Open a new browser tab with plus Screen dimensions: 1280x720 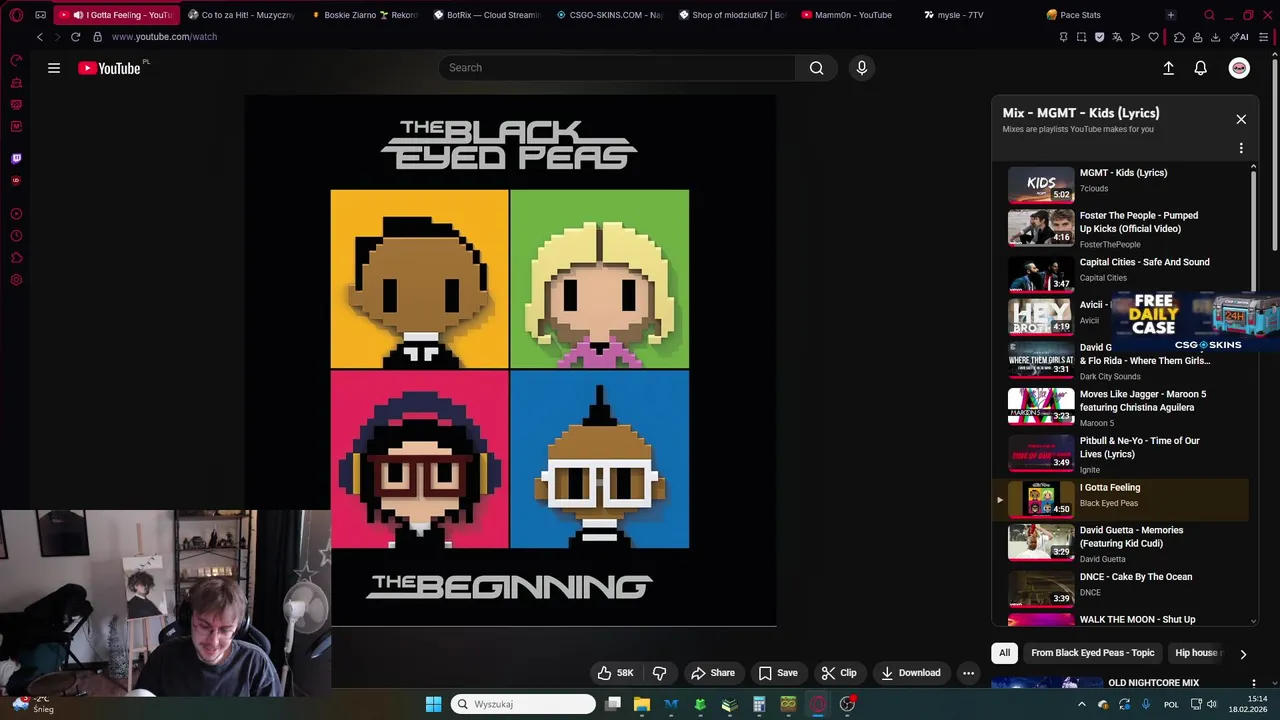tap(1170, 15)
